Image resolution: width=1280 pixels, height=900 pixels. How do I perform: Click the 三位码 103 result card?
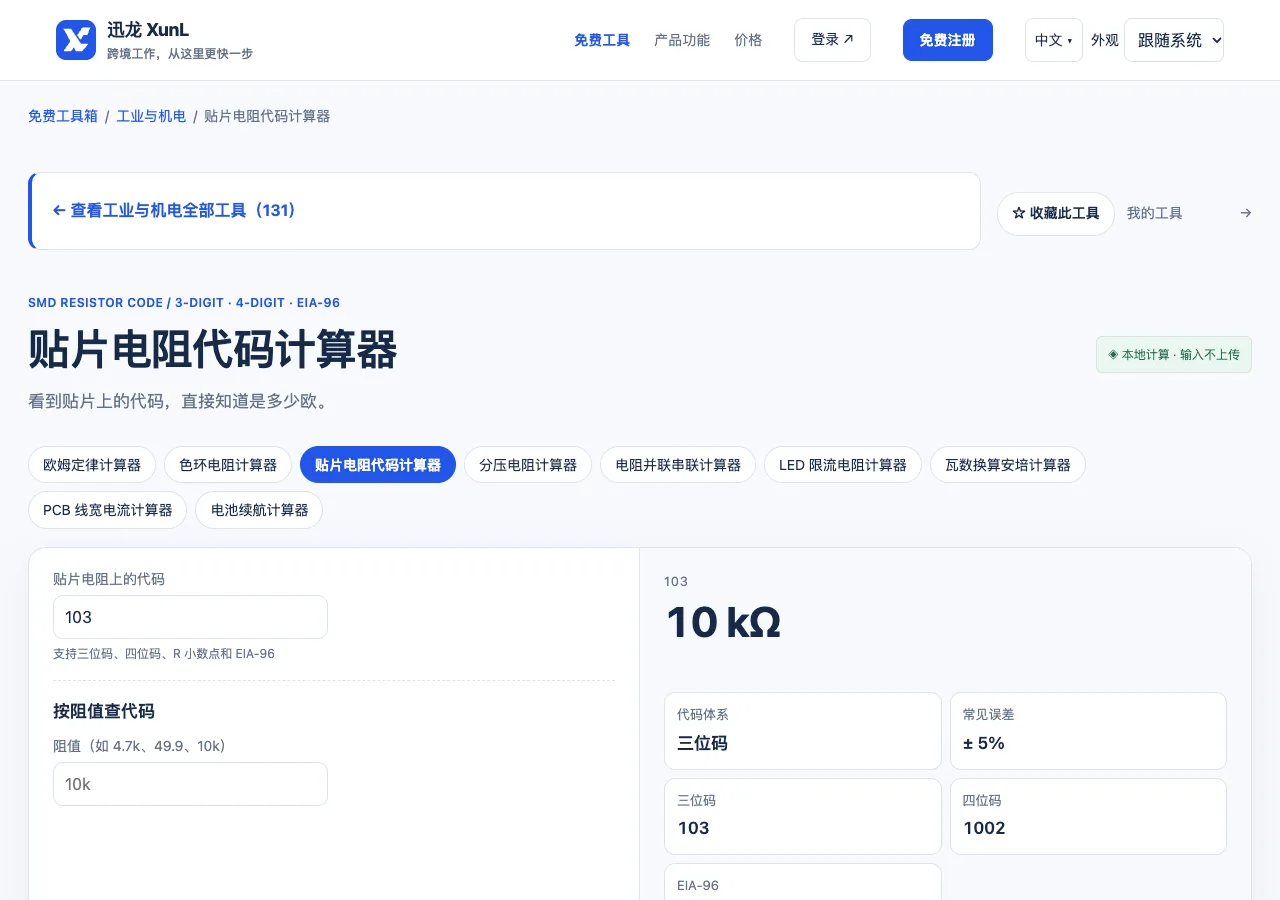pos(803,817)
